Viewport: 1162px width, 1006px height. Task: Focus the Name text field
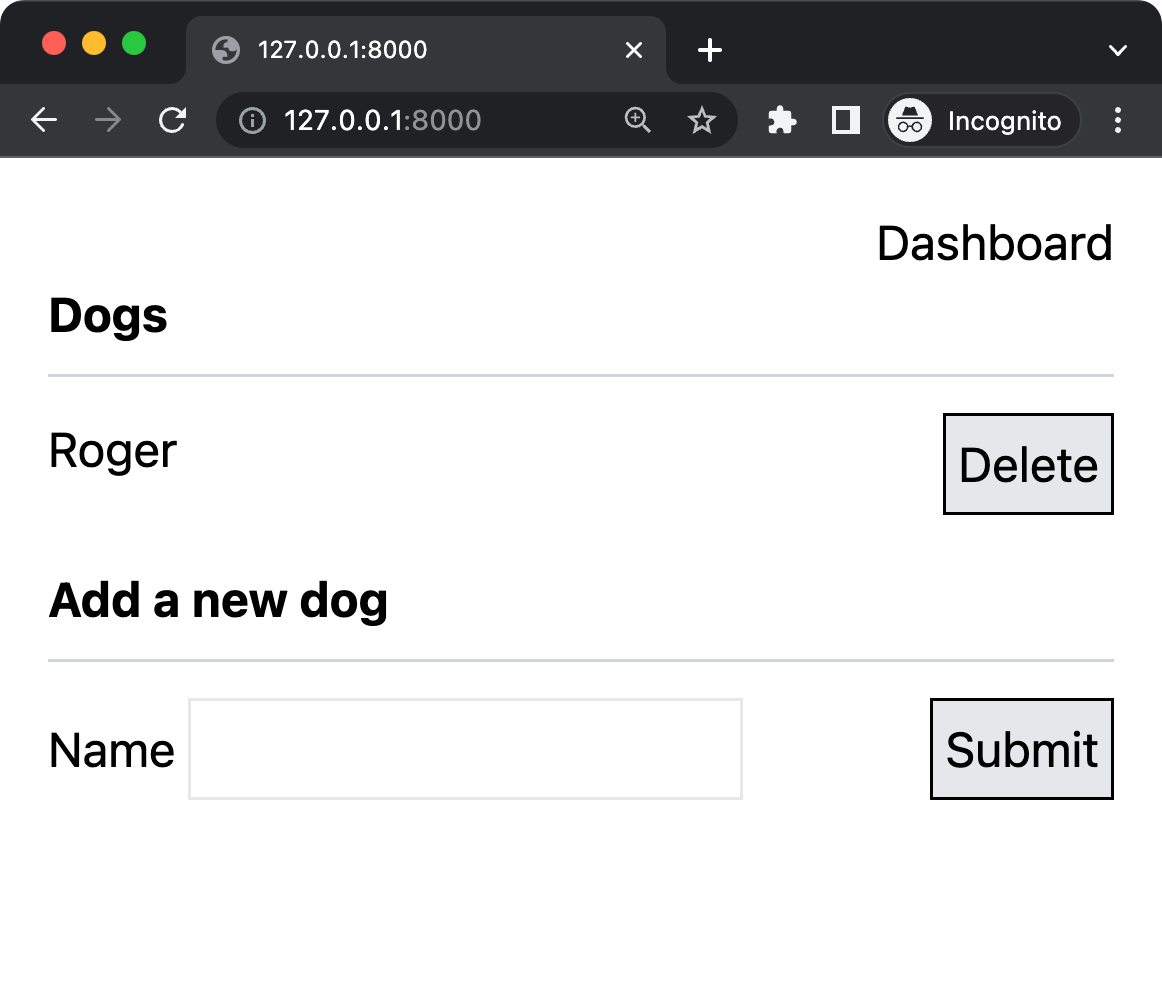click(465, 750)
